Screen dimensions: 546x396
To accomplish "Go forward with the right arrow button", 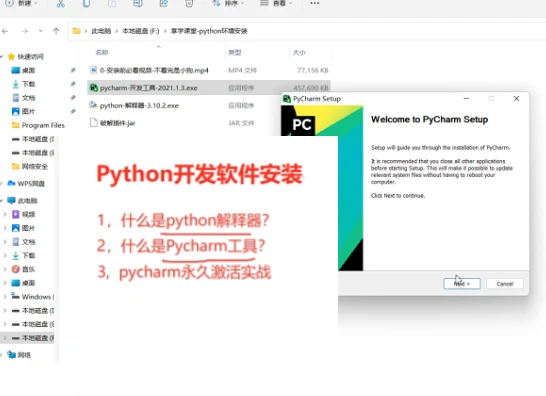I will 24,31.
